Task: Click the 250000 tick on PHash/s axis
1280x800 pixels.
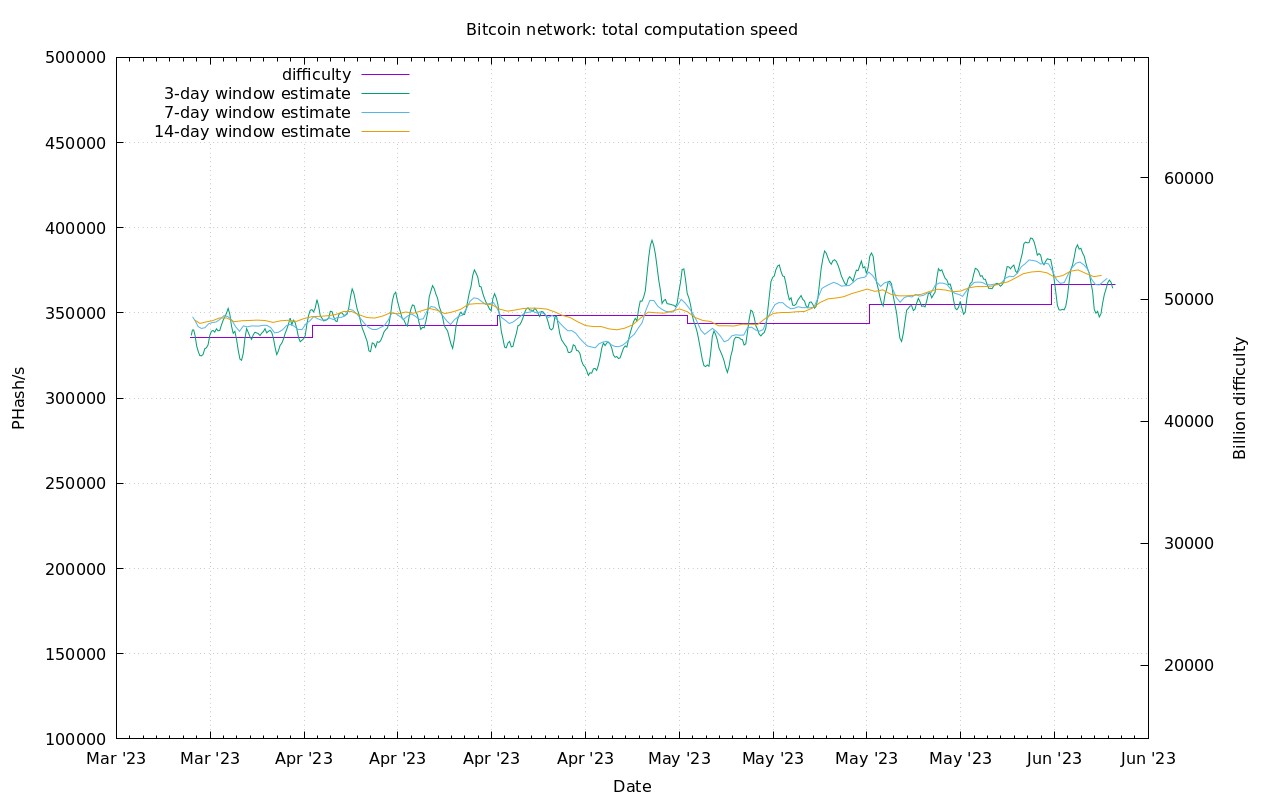Action: click(76, 484)
